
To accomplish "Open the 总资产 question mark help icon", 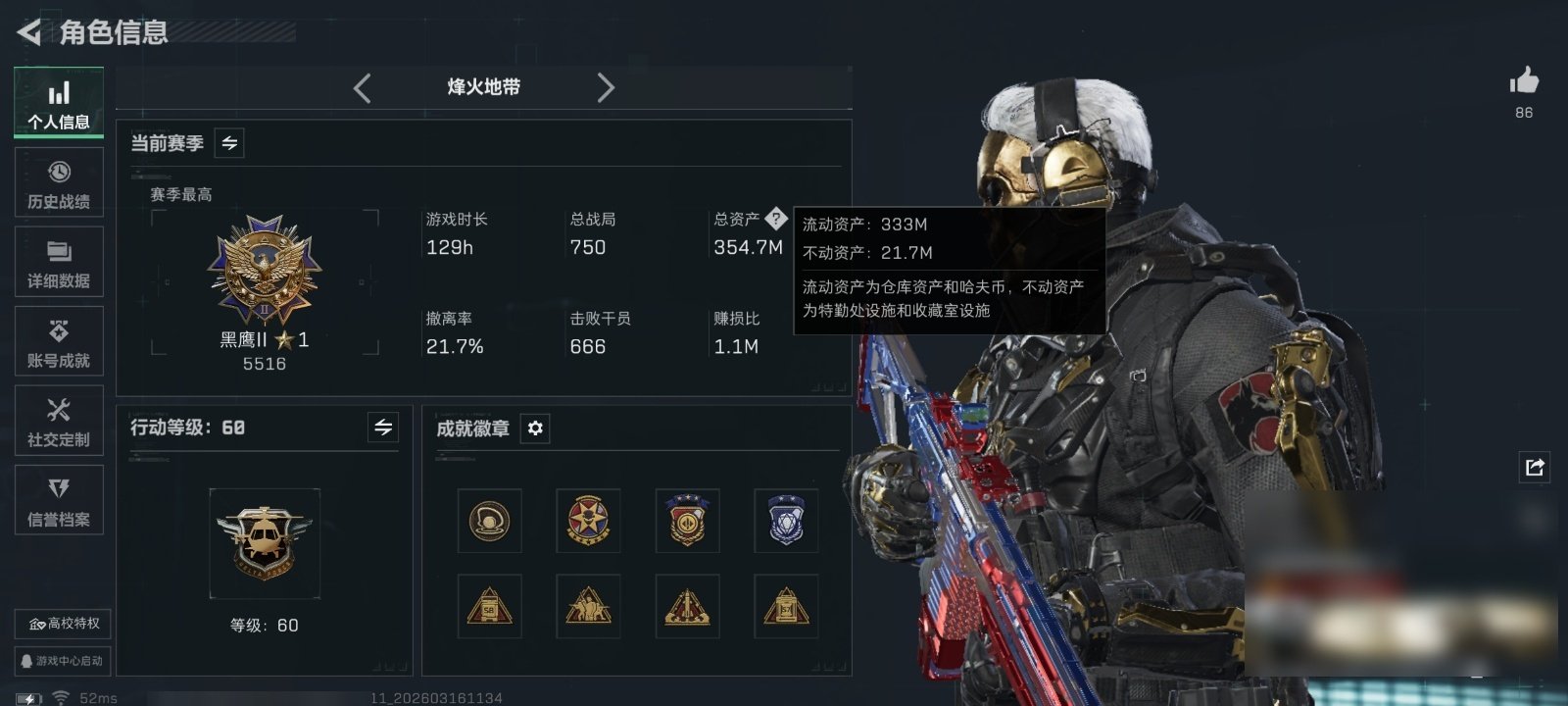I will (776, 219).
